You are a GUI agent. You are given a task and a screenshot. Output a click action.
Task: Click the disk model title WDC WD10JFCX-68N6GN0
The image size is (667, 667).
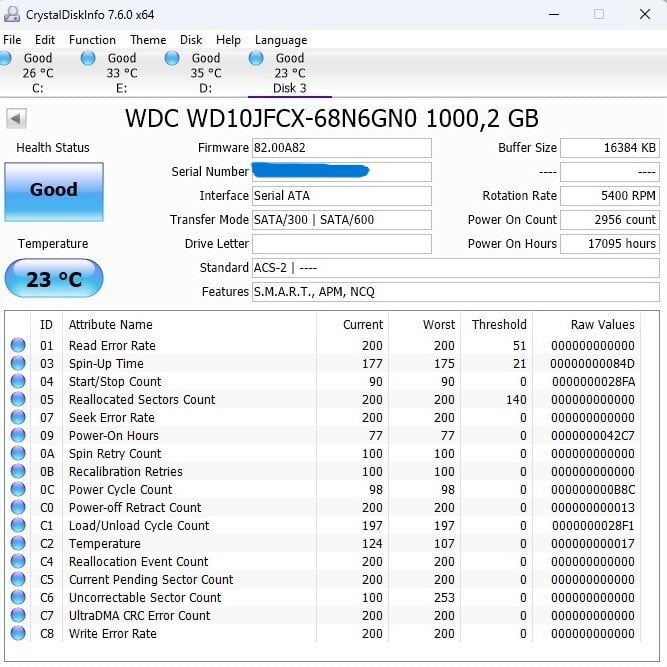pos(271,118)
